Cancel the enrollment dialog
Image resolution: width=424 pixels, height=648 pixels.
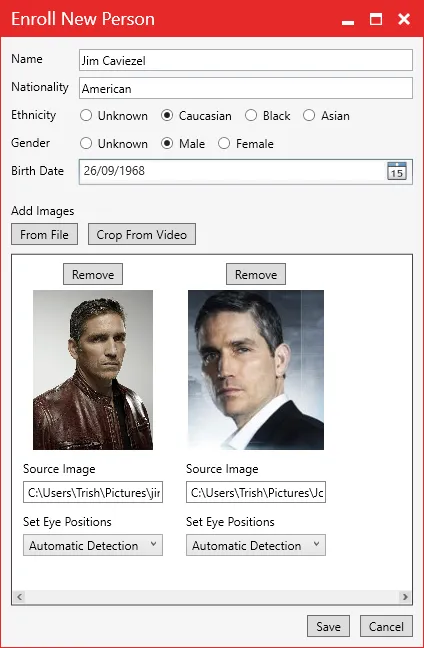click(x=386, y=626)
